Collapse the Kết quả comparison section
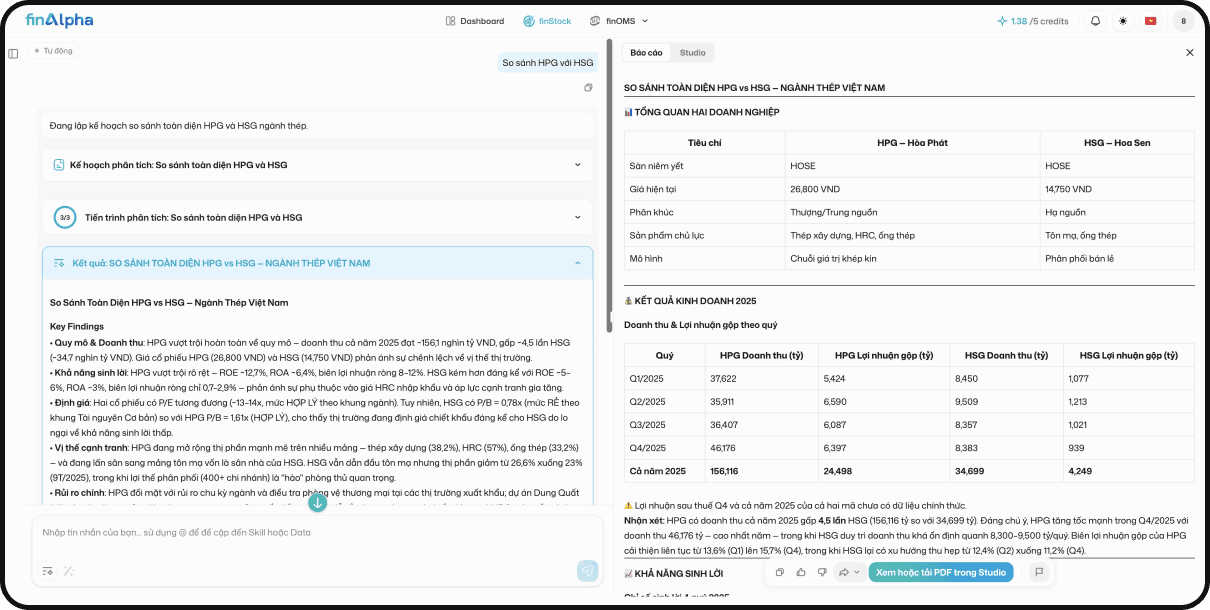Image resolution: width=1210 pixels, height=610 pixels. pos(578,261)
